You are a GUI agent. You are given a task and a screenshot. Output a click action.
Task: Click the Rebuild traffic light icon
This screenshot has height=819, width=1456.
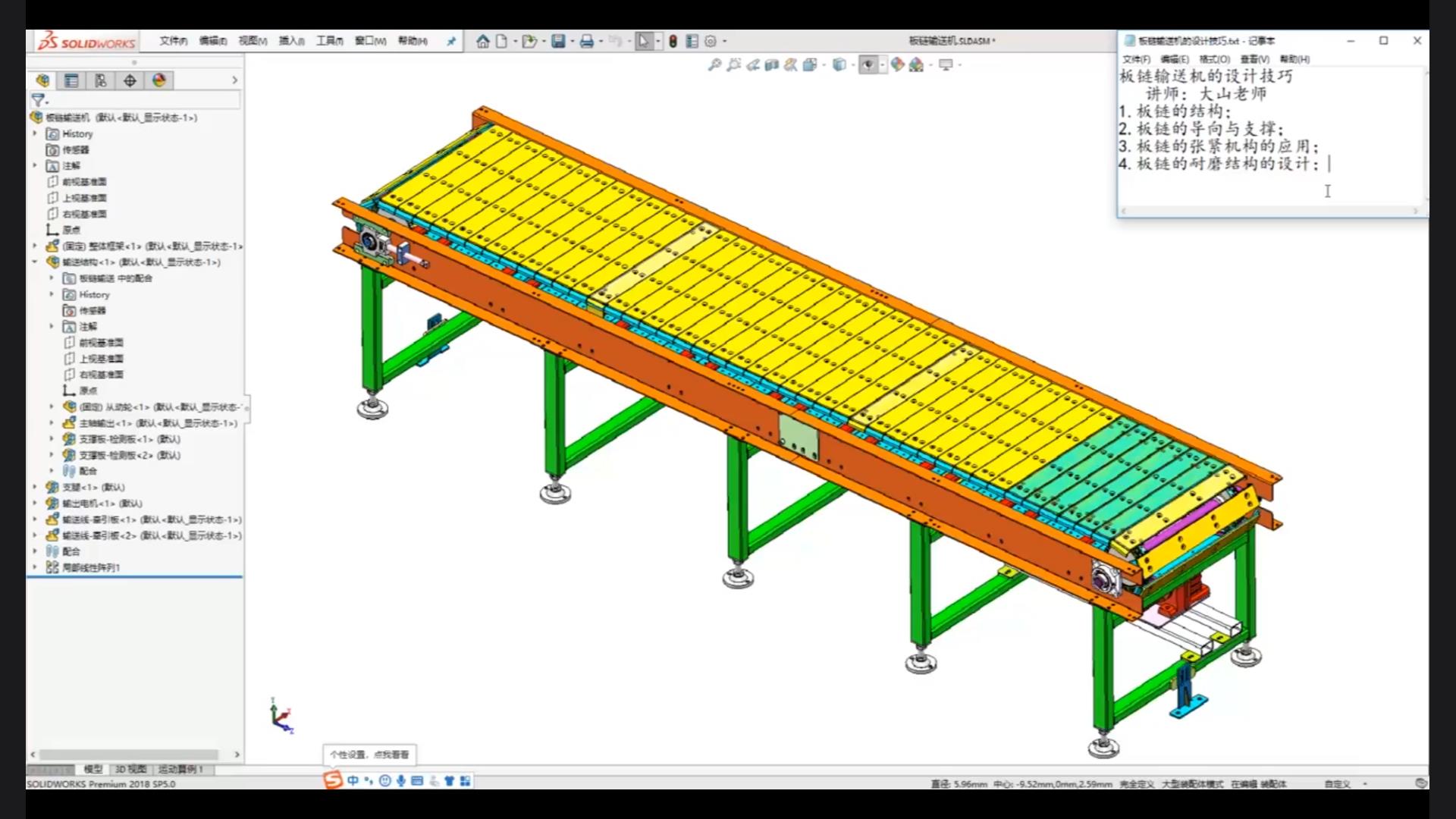(x=673, y=41)
